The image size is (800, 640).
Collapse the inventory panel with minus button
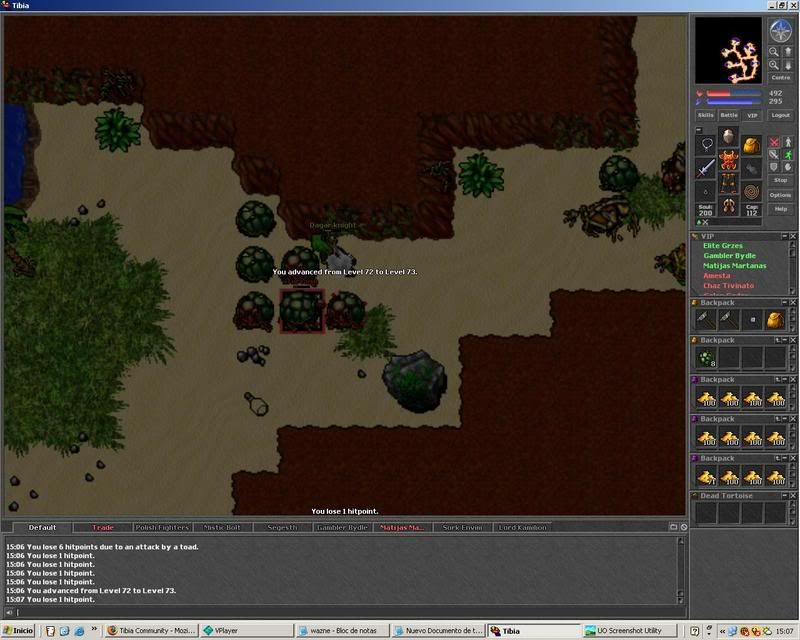click(699, 130)
